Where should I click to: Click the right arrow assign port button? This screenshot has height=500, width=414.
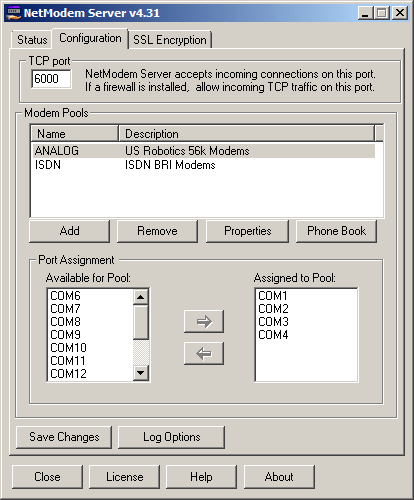204,321
